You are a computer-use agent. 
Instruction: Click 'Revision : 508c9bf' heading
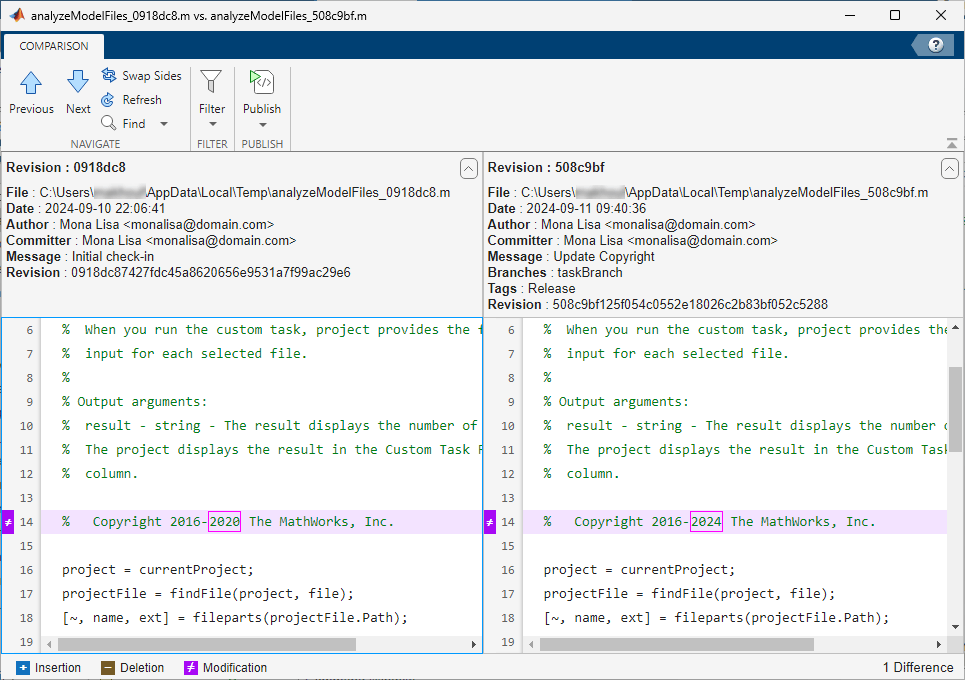click(x=546, y=167)
